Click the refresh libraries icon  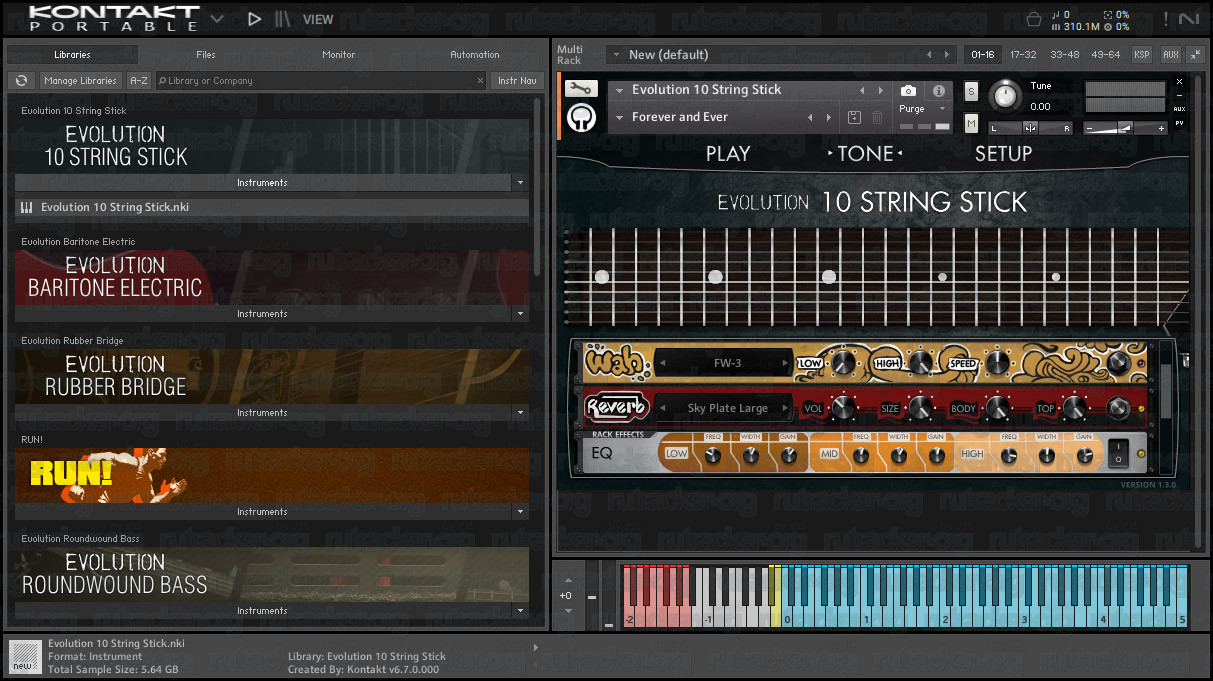[x=21, y=81]
